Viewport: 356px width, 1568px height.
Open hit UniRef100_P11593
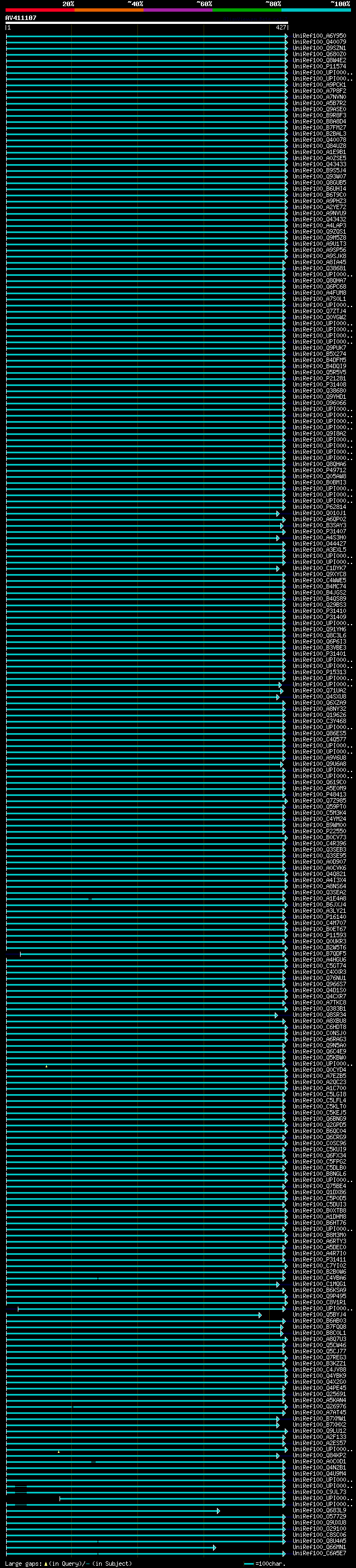[319, 935]
